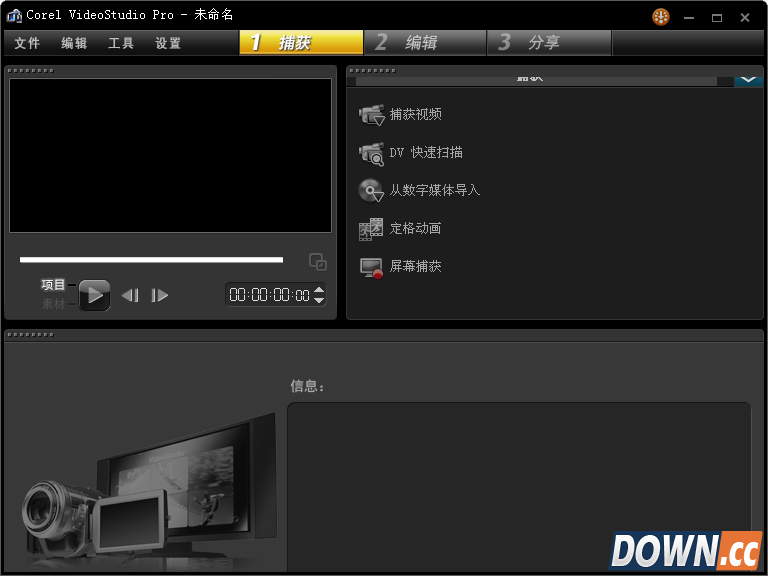Switch playback mode to Clip (素材)
Screen dimensions: 768x576
point(53,304)
